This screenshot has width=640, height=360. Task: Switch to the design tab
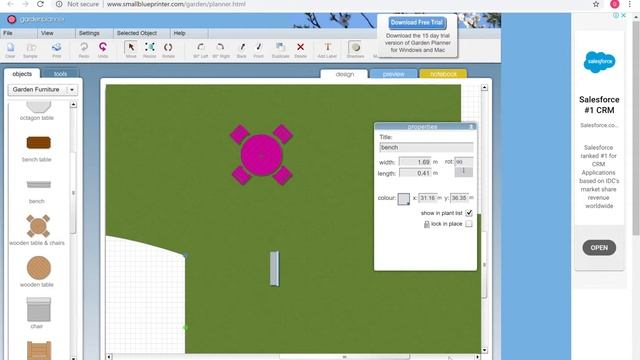(344, 74)
